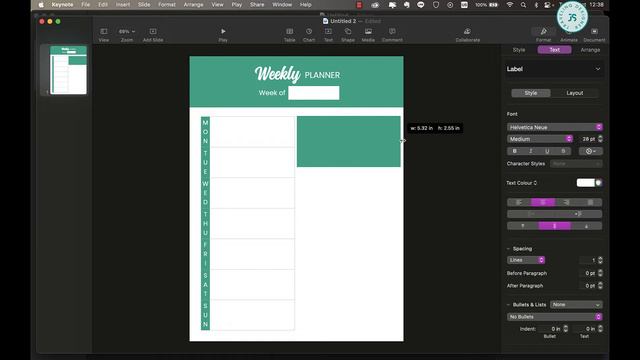Toggle underline formatting

547,151
